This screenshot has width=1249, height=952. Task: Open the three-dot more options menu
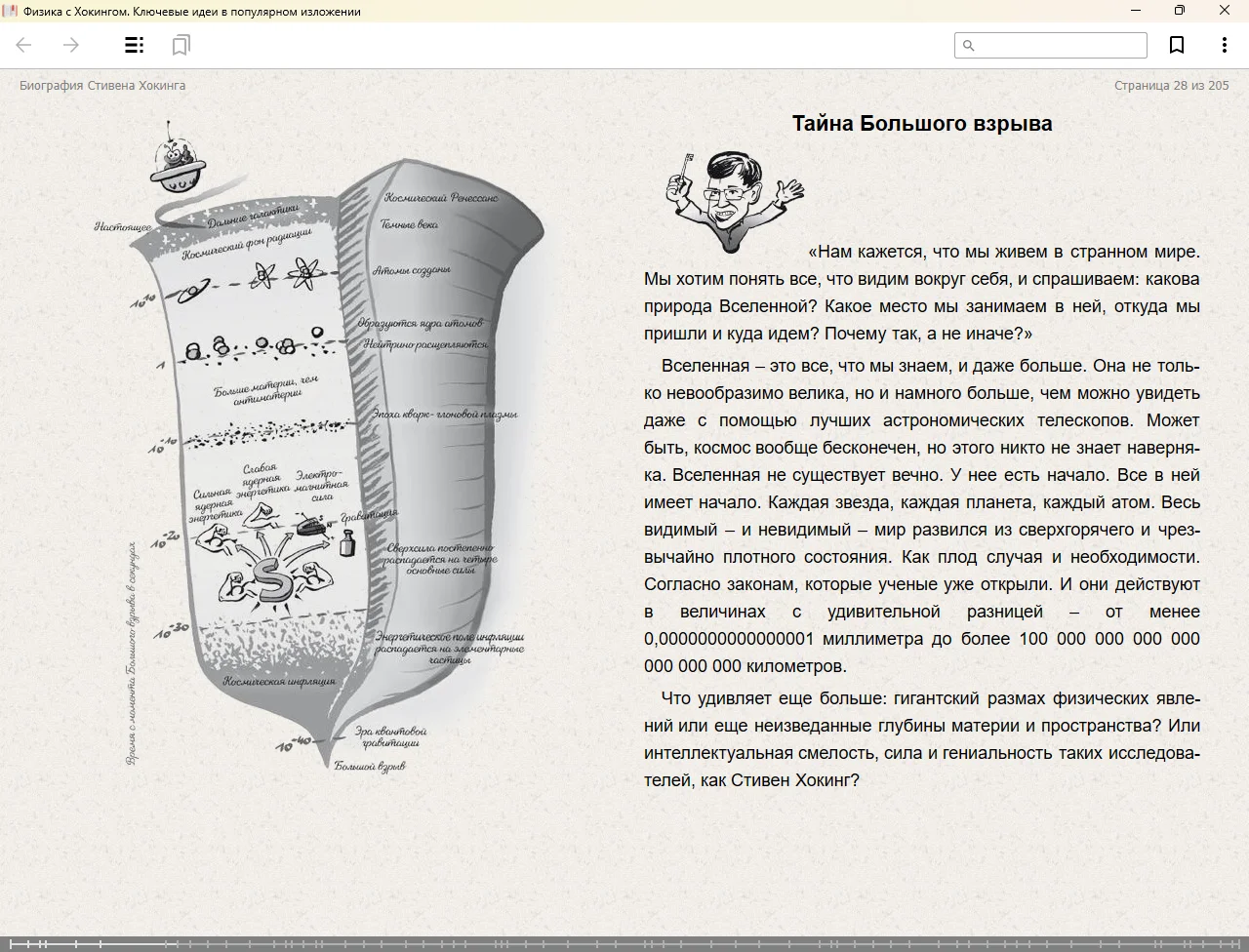(x=1224, y=45)
